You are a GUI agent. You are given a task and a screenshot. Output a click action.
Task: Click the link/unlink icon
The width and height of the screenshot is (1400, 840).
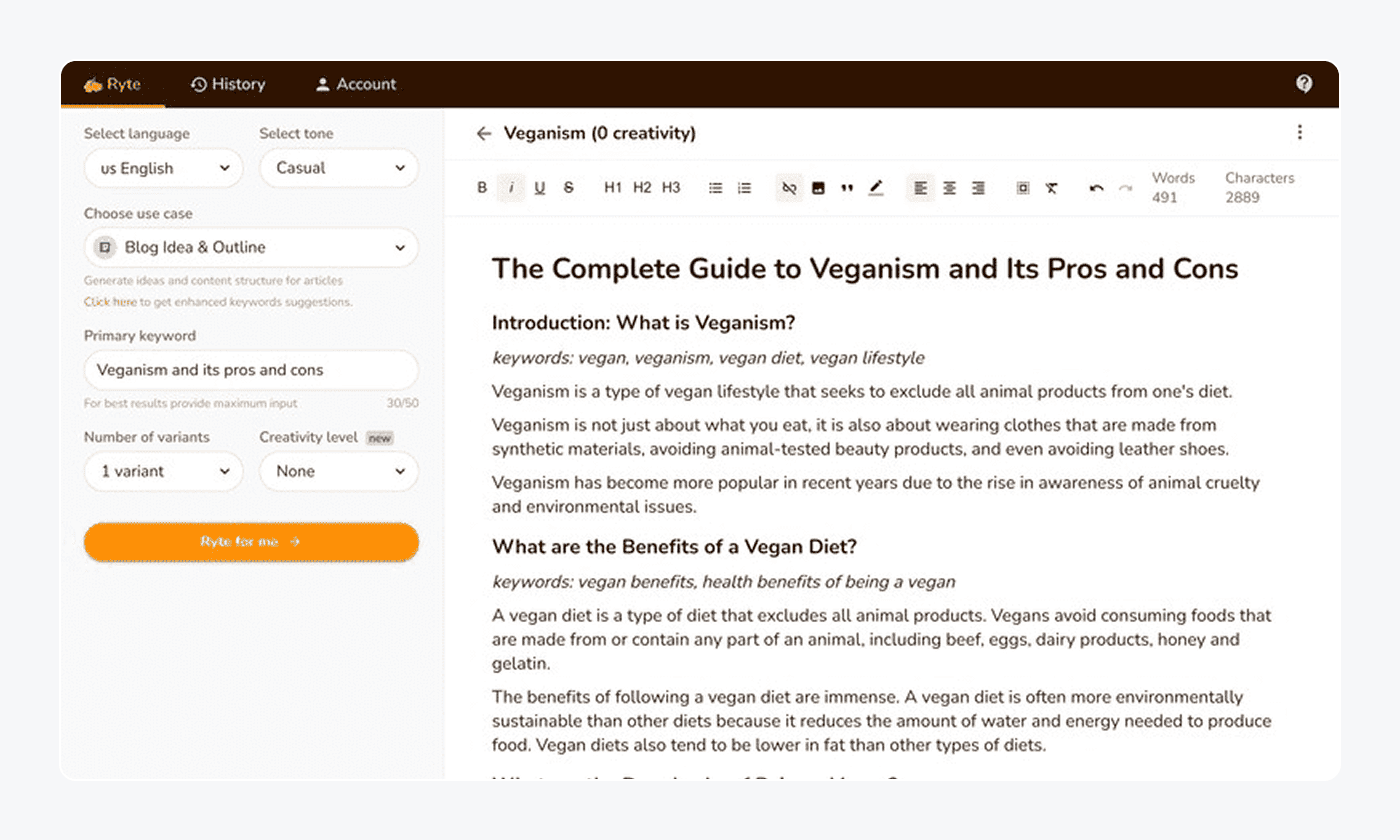[x=789, y=188]
